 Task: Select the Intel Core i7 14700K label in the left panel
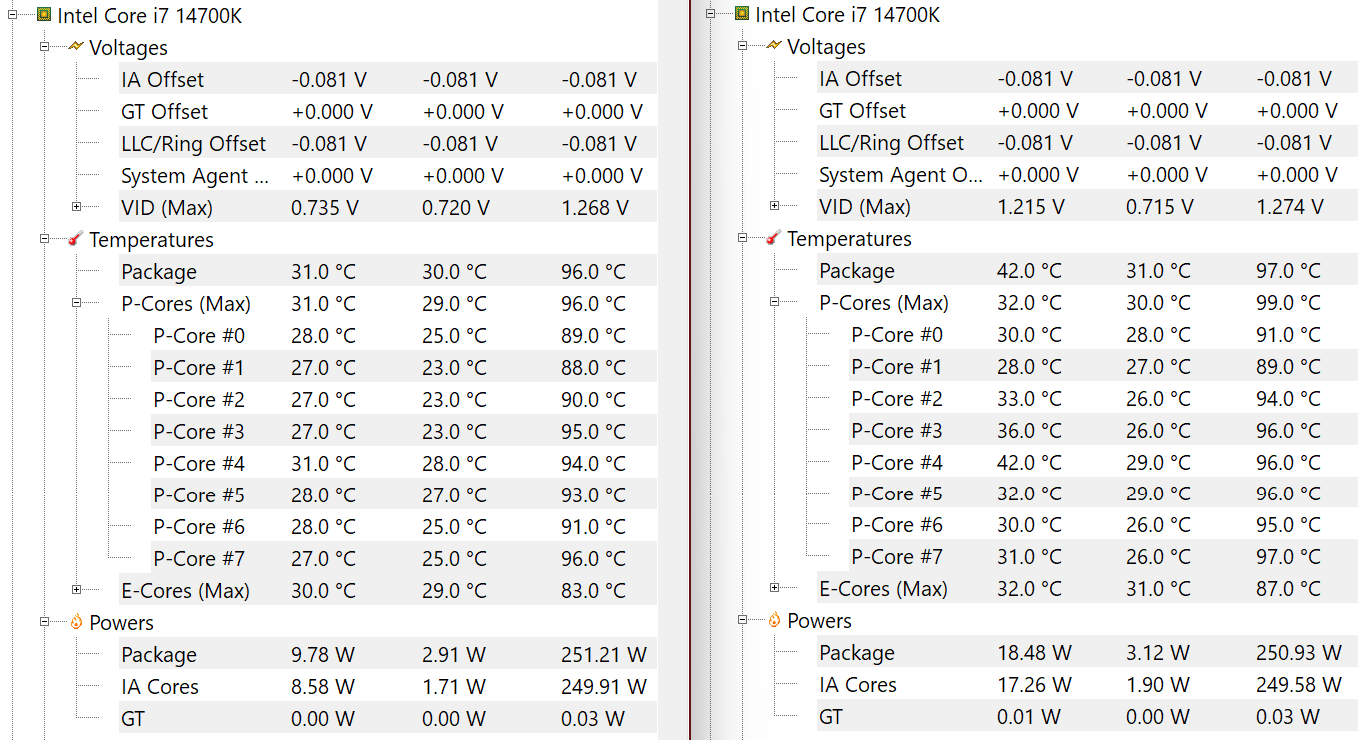pos(149,16)
